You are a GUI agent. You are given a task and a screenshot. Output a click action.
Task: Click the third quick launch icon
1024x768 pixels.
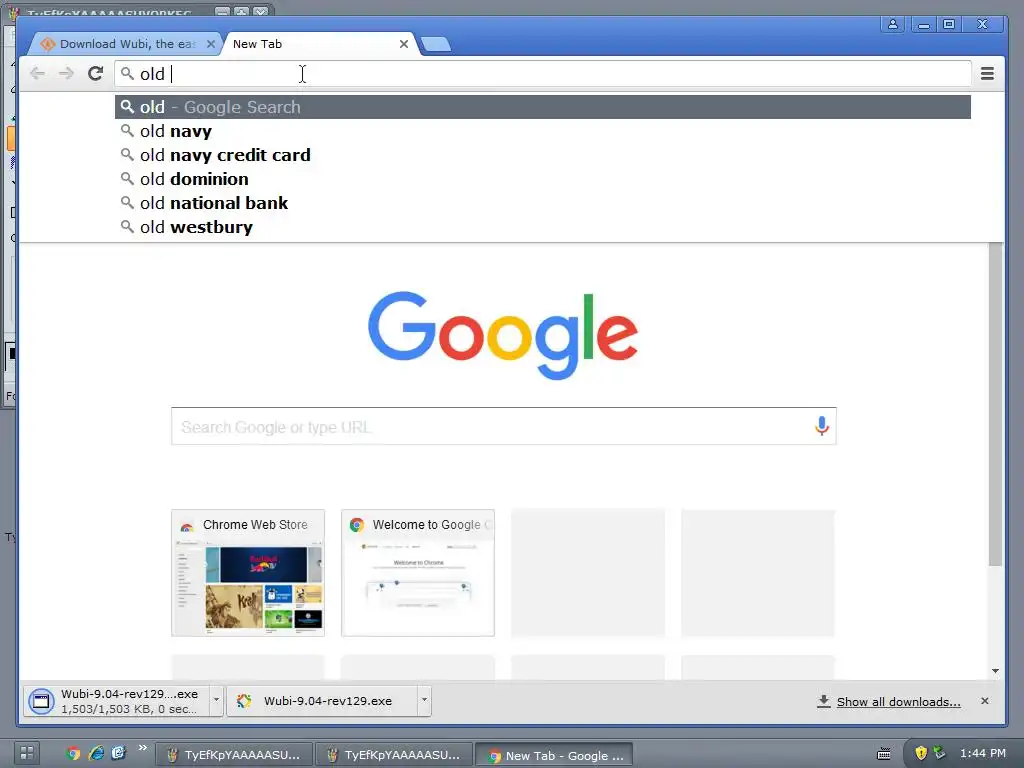tap(118, 753)
